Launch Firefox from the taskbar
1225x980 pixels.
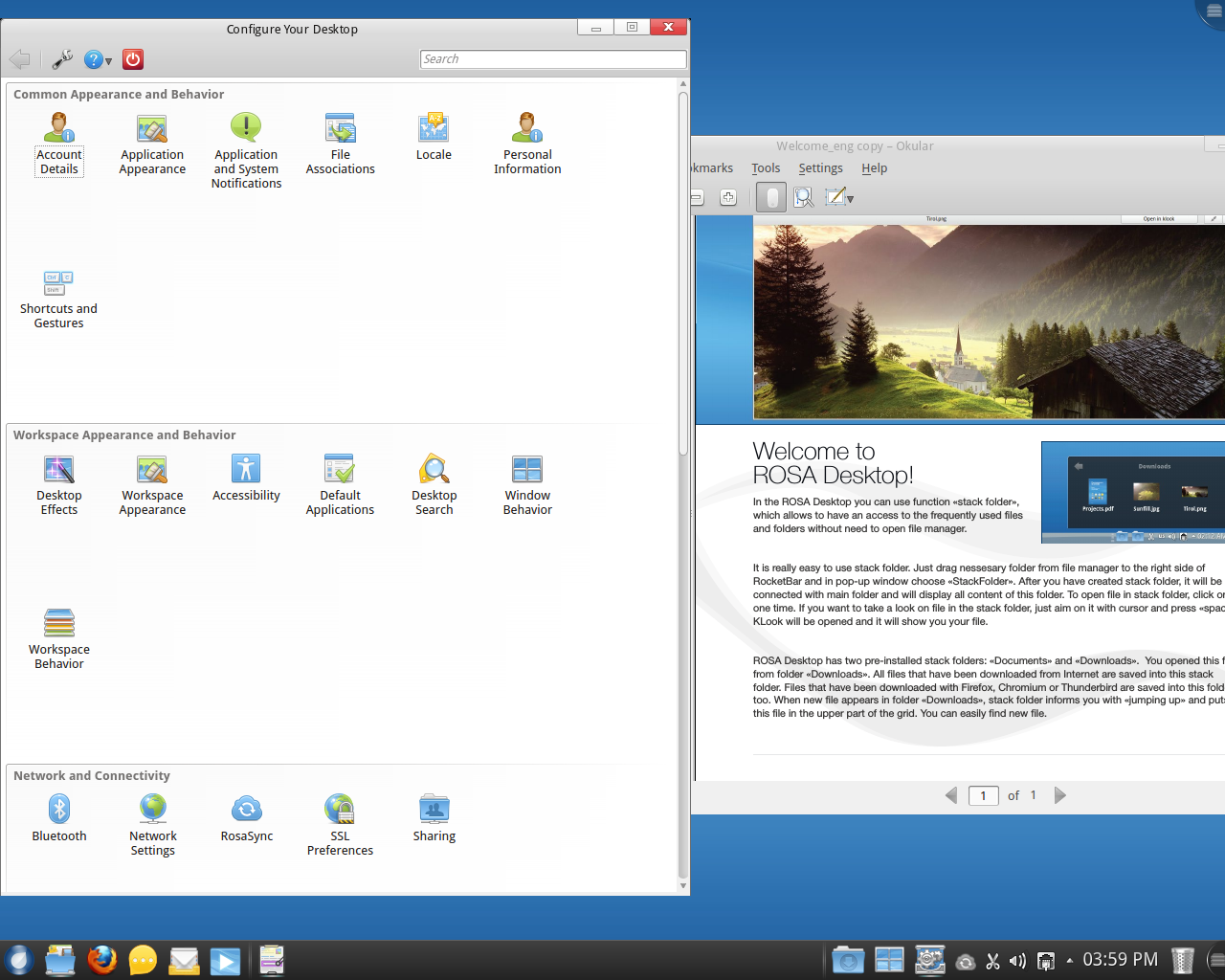tap(101, 960)
